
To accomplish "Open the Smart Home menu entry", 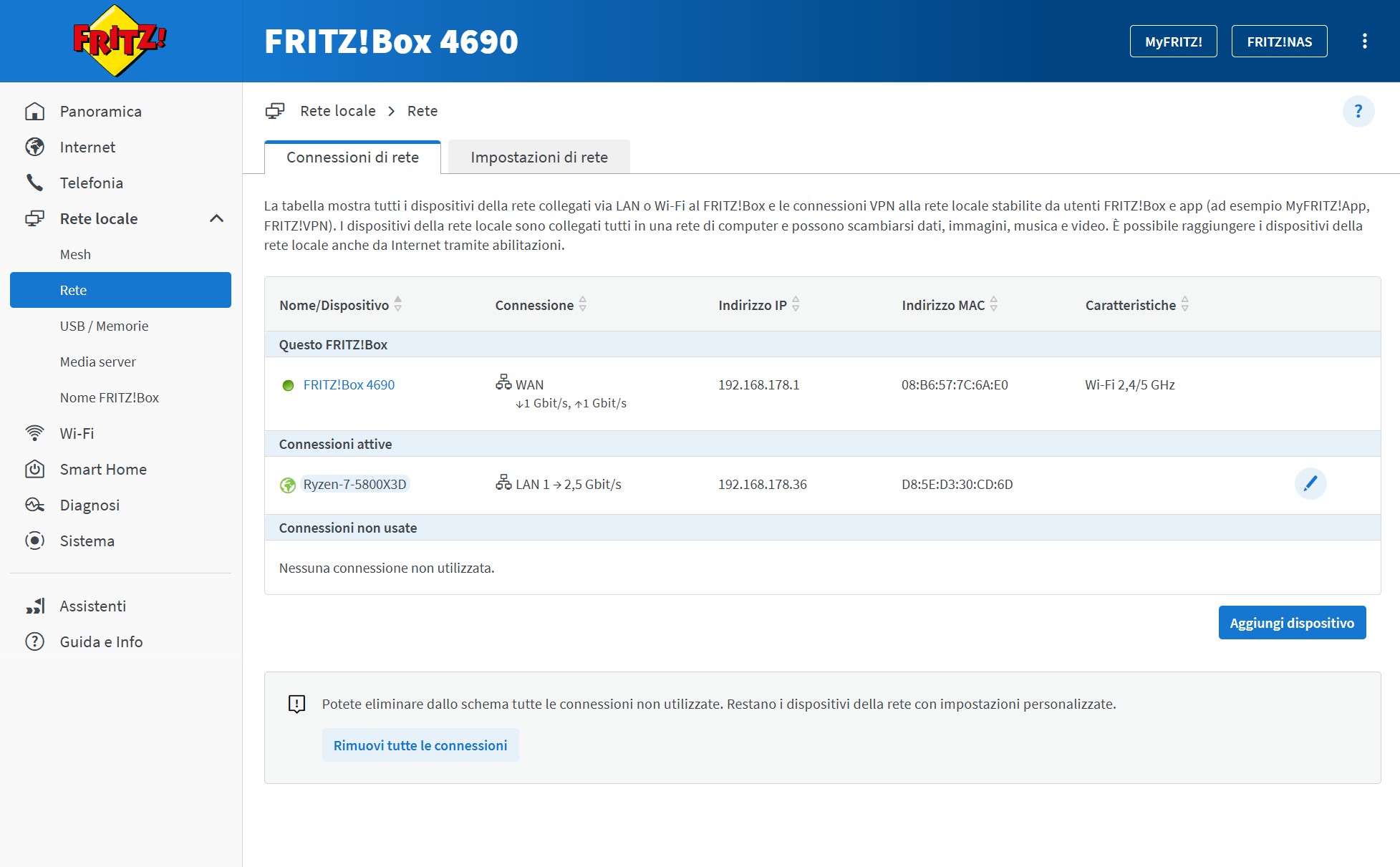I will pos(120,469).
